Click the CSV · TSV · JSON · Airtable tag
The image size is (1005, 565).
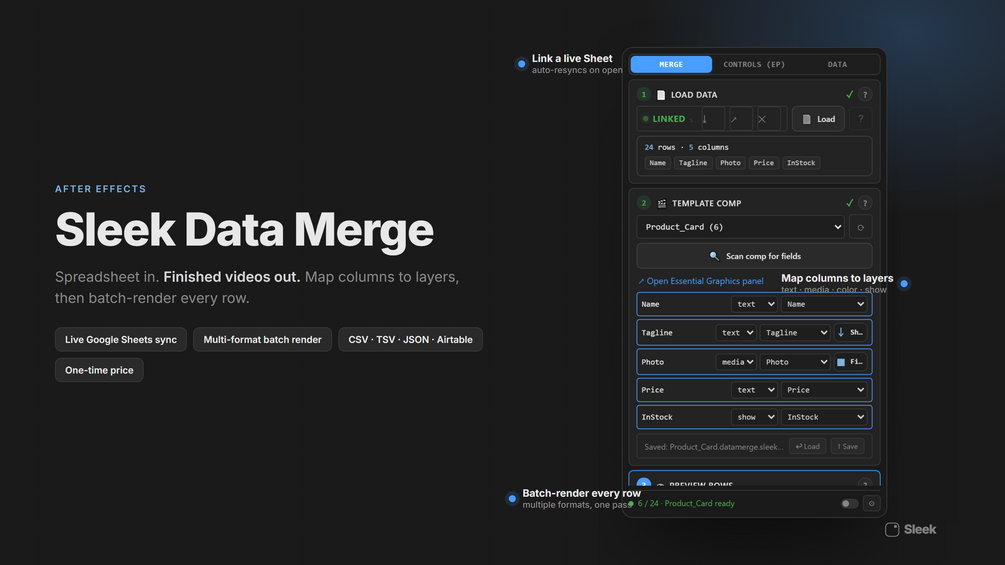(410, 340)
